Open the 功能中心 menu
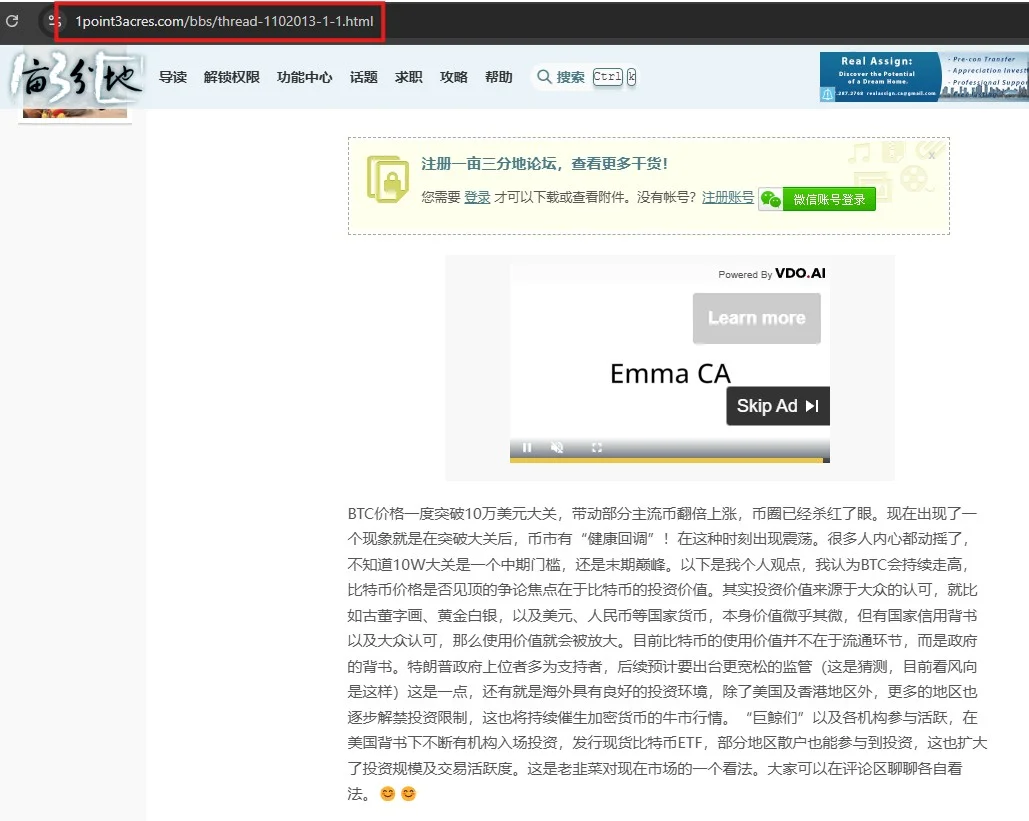This screenshot has height=821, width=1029. pos(305,77)
